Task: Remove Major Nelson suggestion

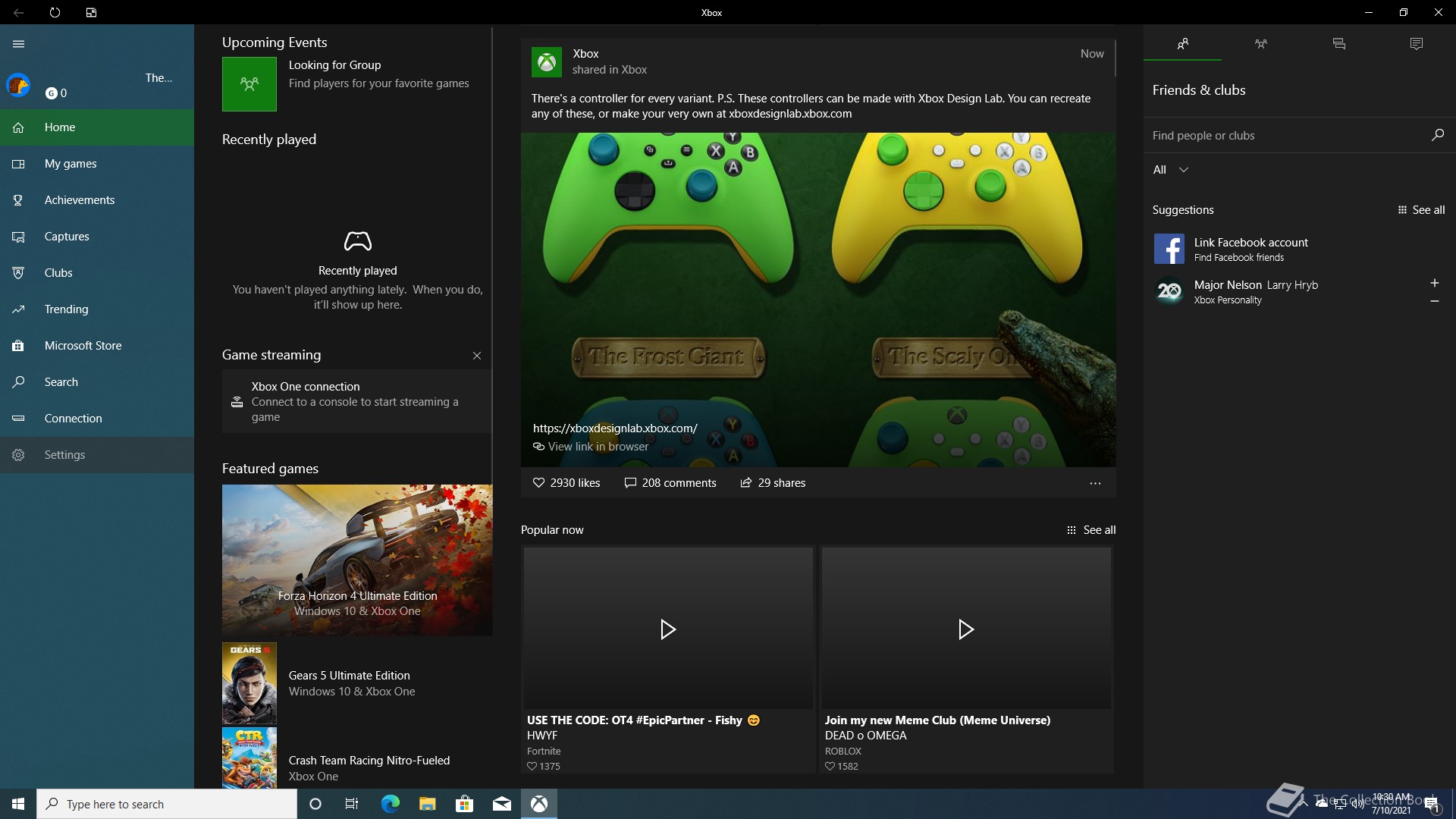Action: 1434,301
